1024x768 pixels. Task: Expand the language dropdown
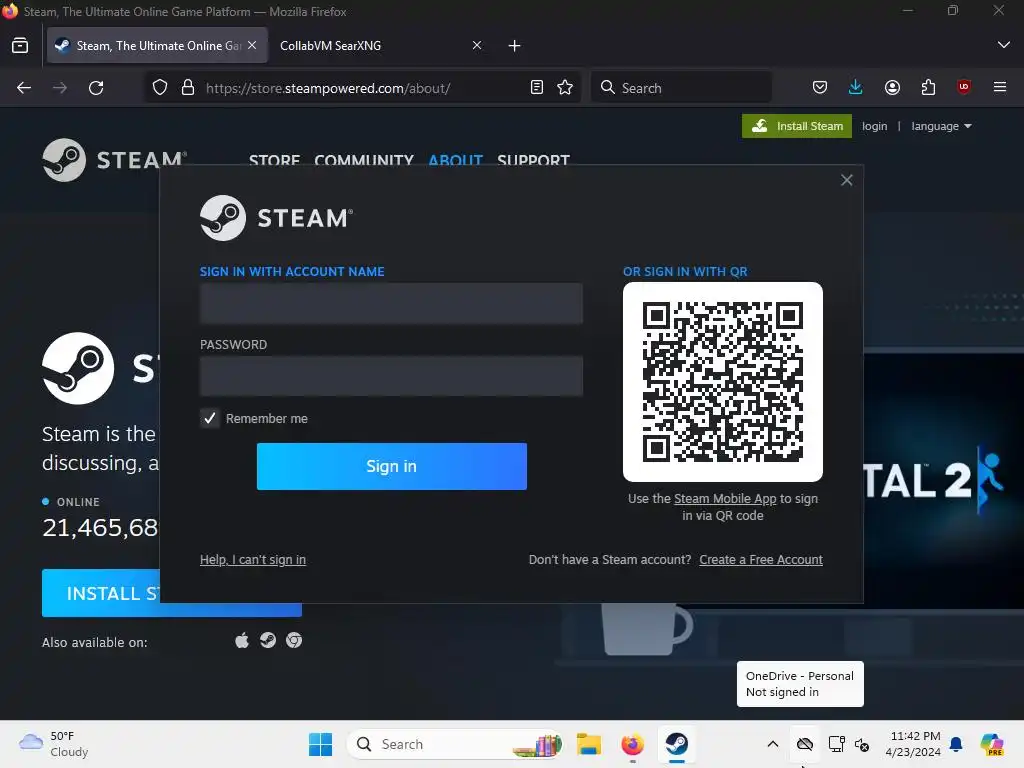pyautogui.click(x=941, y=126)
